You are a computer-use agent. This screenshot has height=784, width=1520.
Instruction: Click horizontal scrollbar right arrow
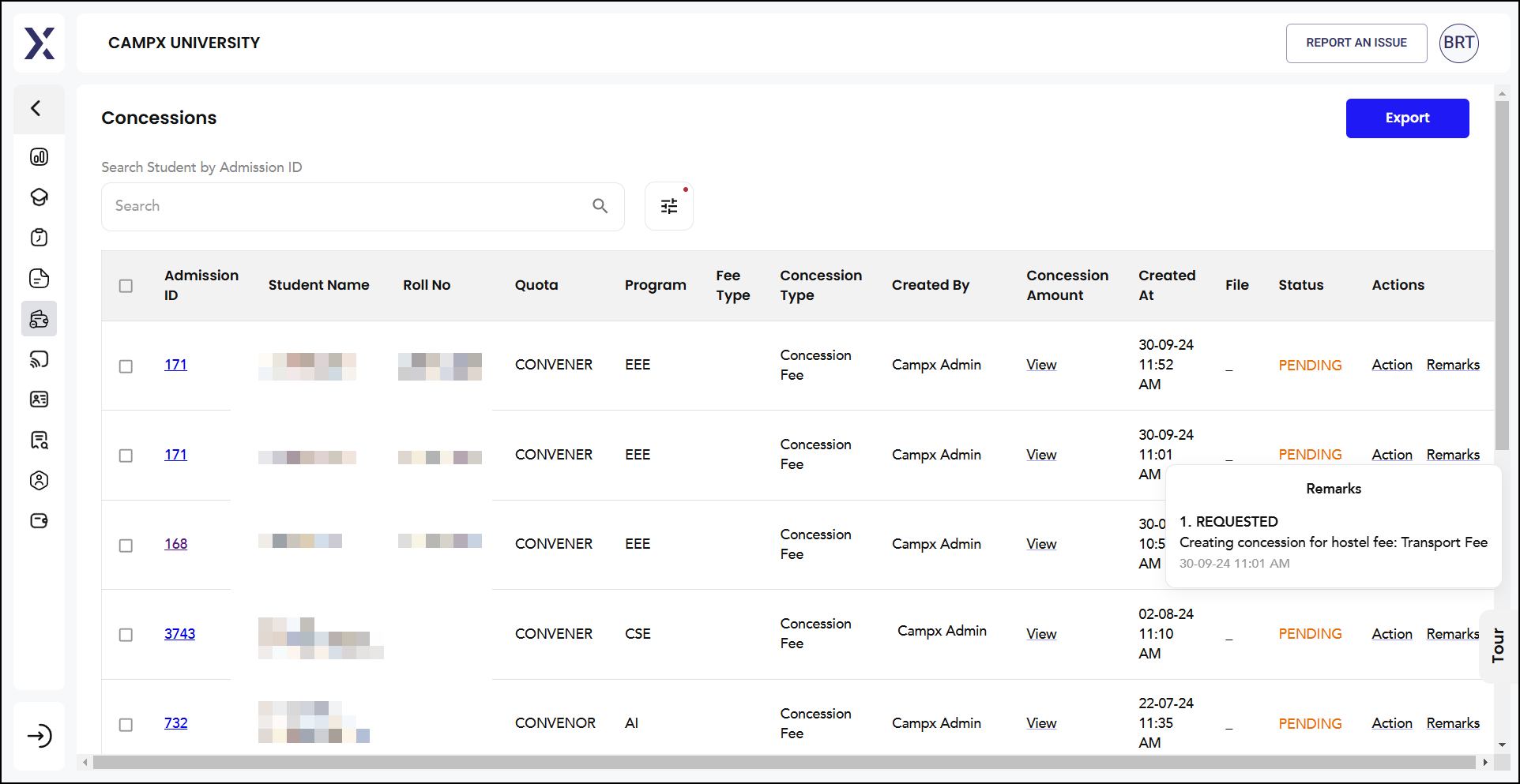coord(1485,763)
